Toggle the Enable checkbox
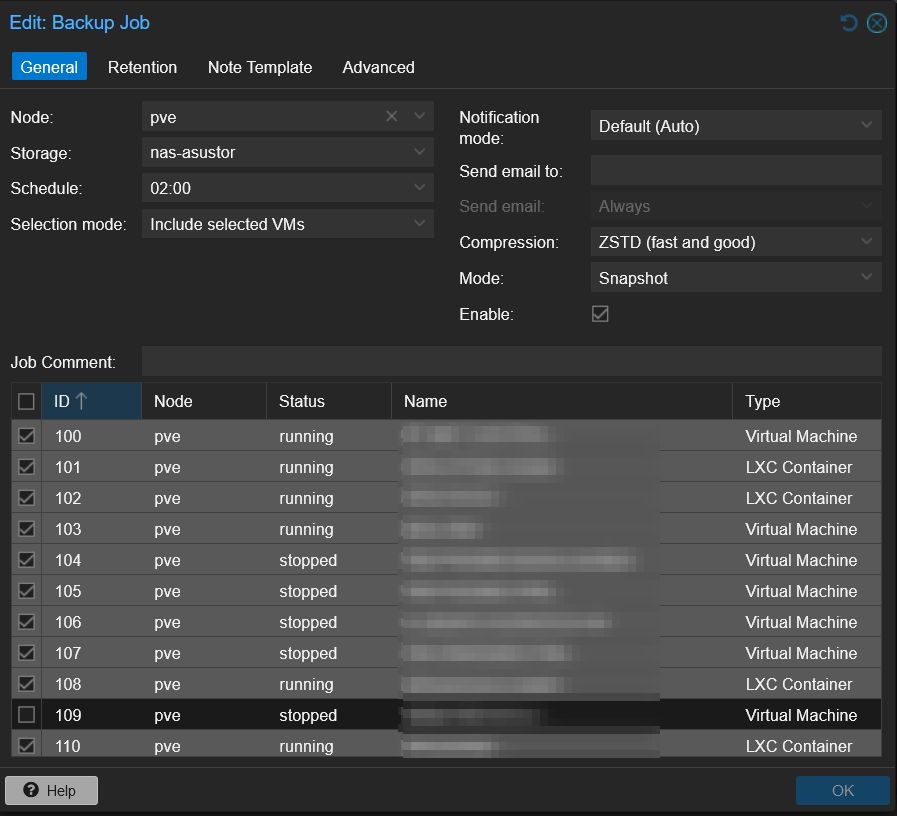This screenshot has width=897, height=816. point(600,314)
